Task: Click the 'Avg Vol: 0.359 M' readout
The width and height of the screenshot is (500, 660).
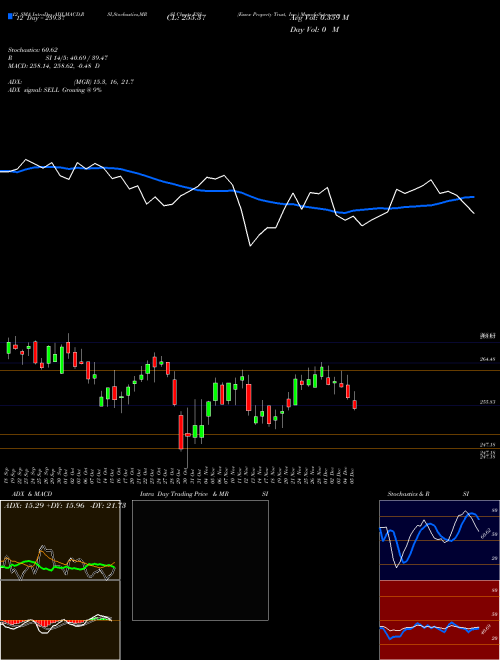Action: tap(319, 18)
